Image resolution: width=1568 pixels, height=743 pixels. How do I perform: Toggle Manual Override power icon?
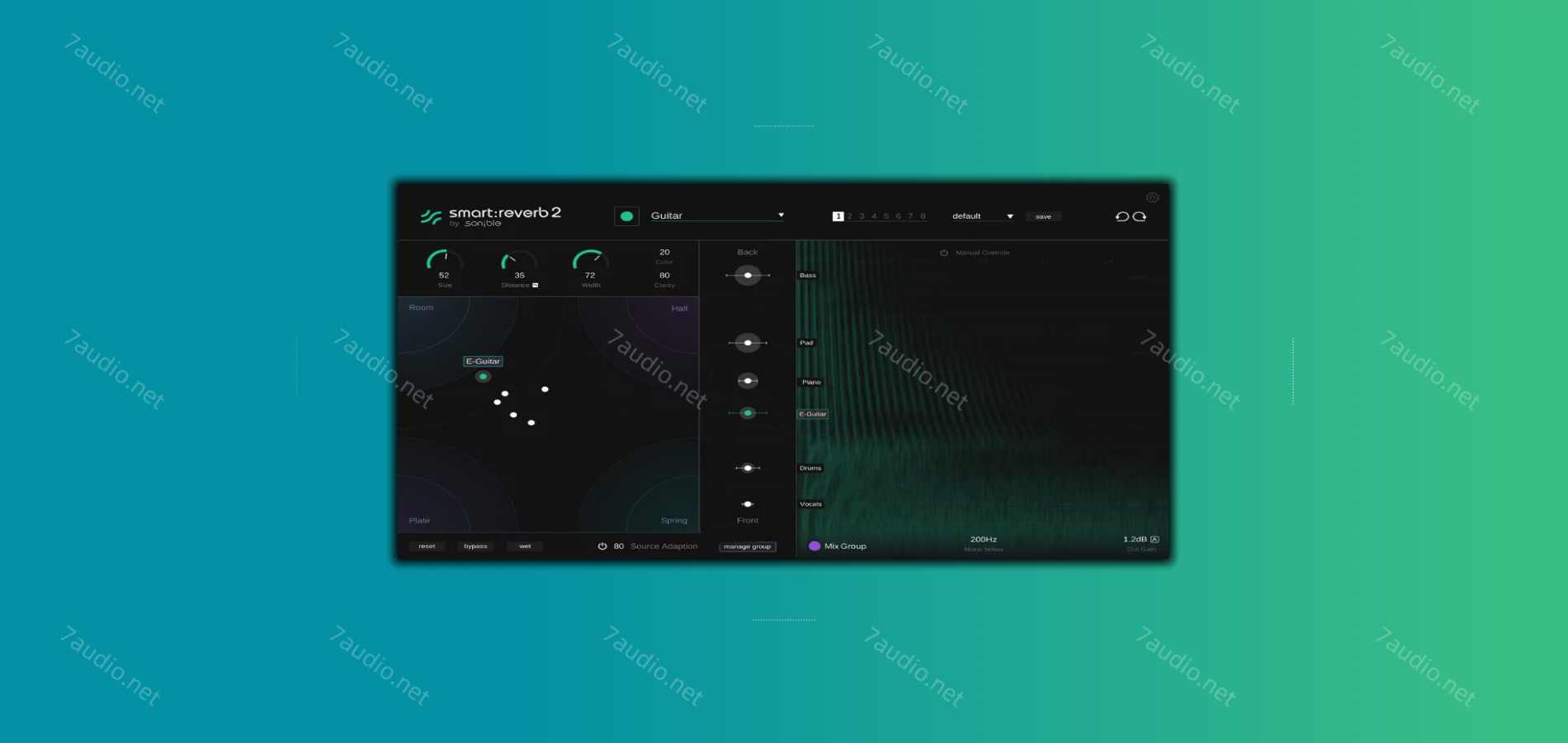click(944, 253)
